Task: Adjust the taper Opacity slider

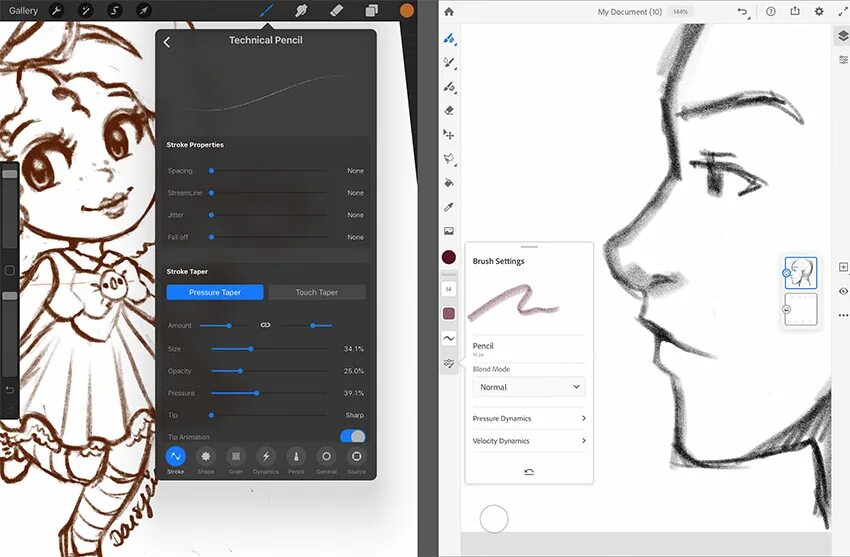Action: click(268, 371)
